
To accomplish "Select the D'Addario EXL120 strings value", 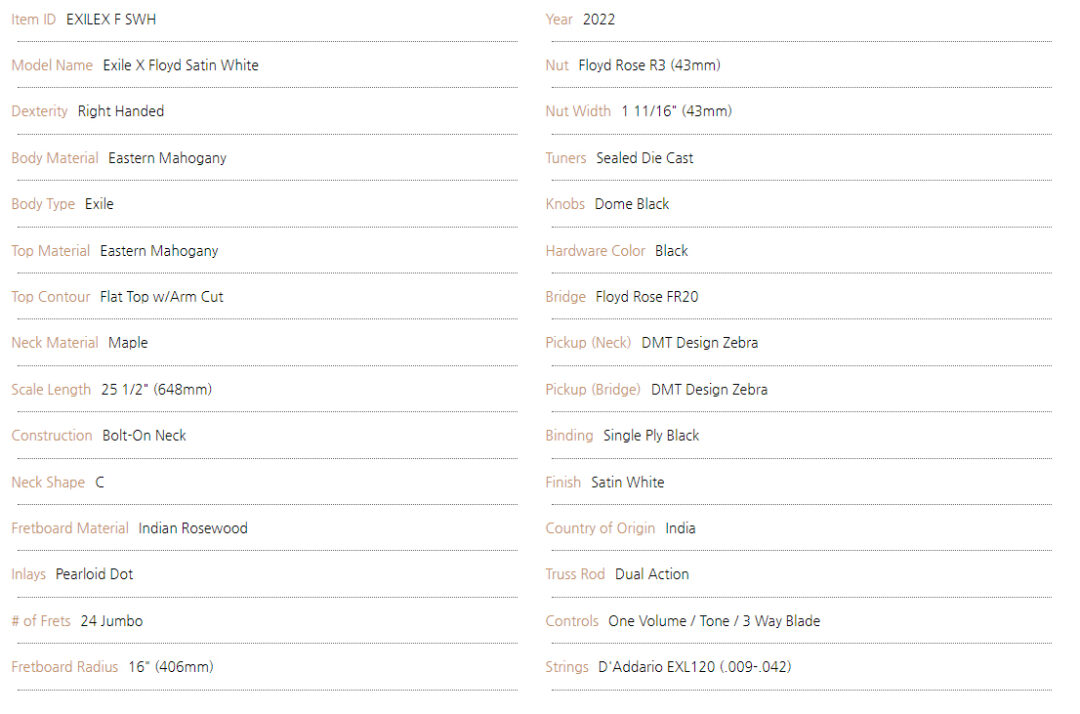I will click(x=695, y=667).
